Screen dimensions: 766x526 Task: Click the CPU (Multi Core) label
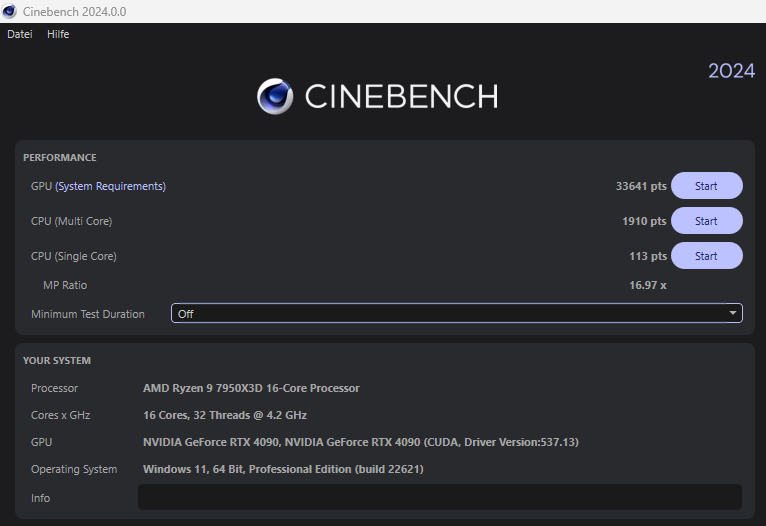point(71,221)
